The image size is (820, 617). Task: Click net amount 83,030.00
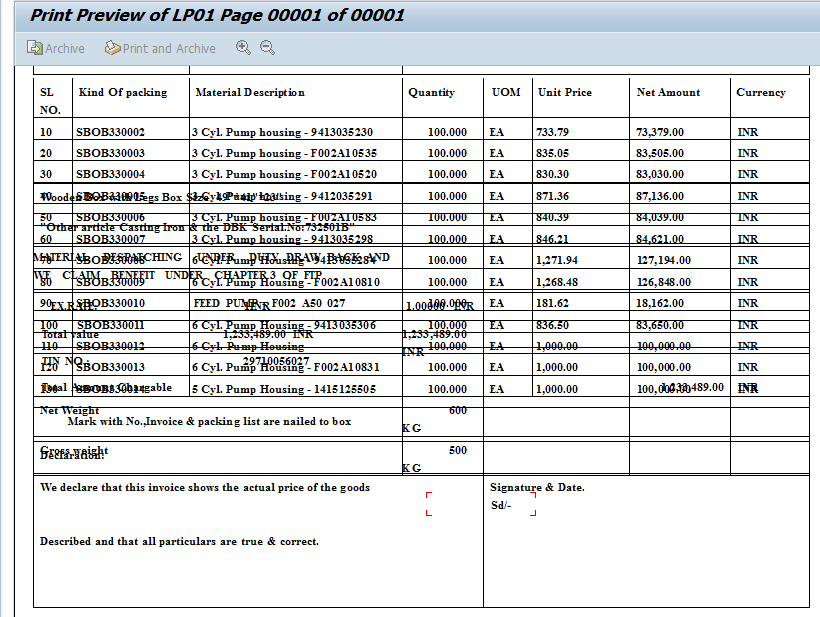click(660, 174)
